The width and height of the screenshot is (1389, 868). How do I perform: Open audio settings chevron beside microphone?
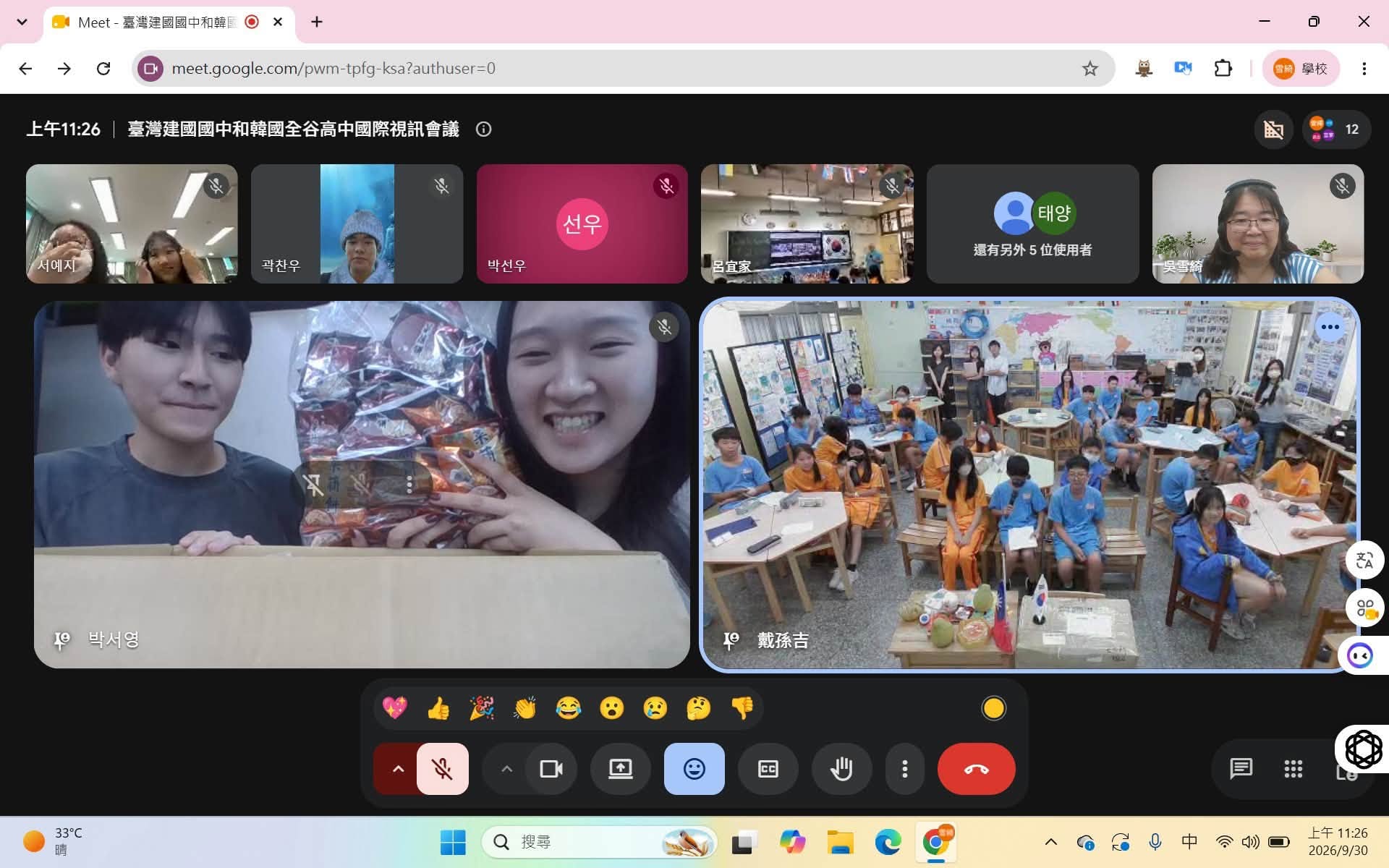click(x=397, y=769)
